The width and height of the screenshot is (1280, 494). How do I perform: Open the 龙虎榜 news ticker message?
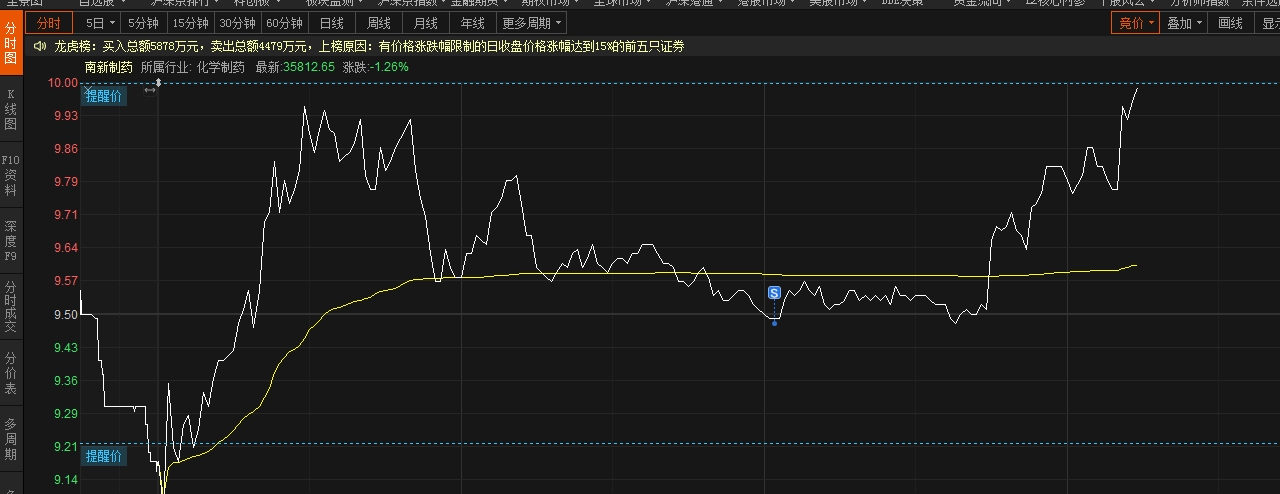(x=369, y=46)
